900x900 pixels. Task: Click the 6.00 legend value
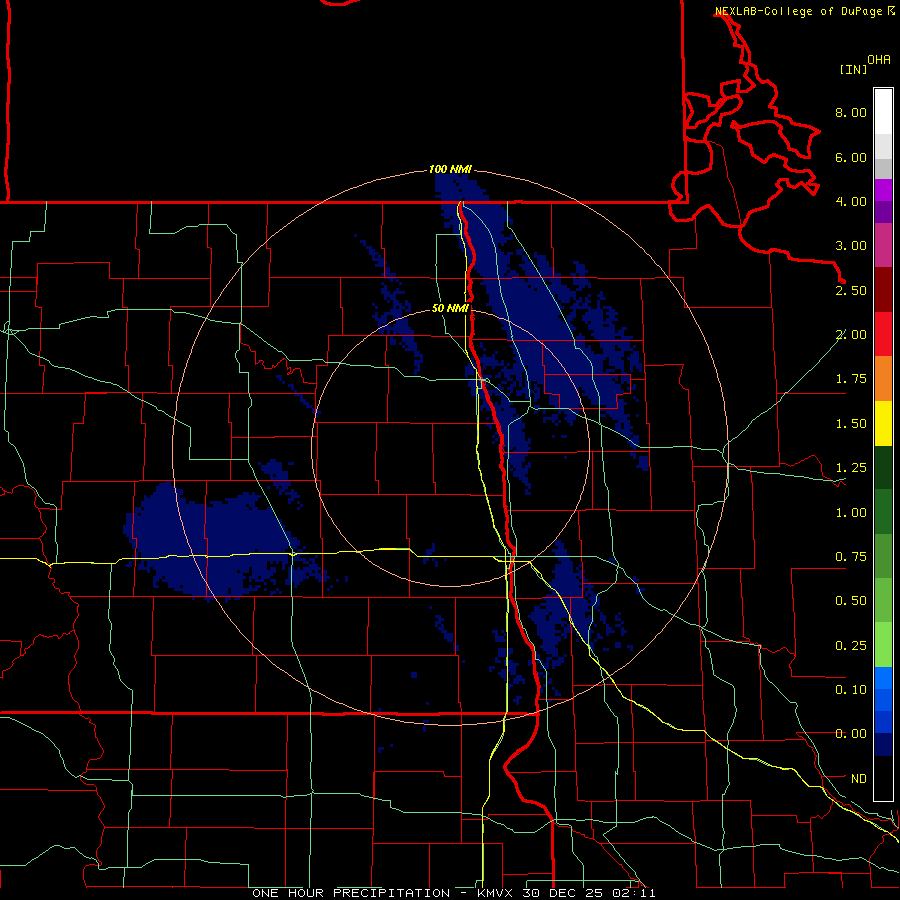(851, 157)
